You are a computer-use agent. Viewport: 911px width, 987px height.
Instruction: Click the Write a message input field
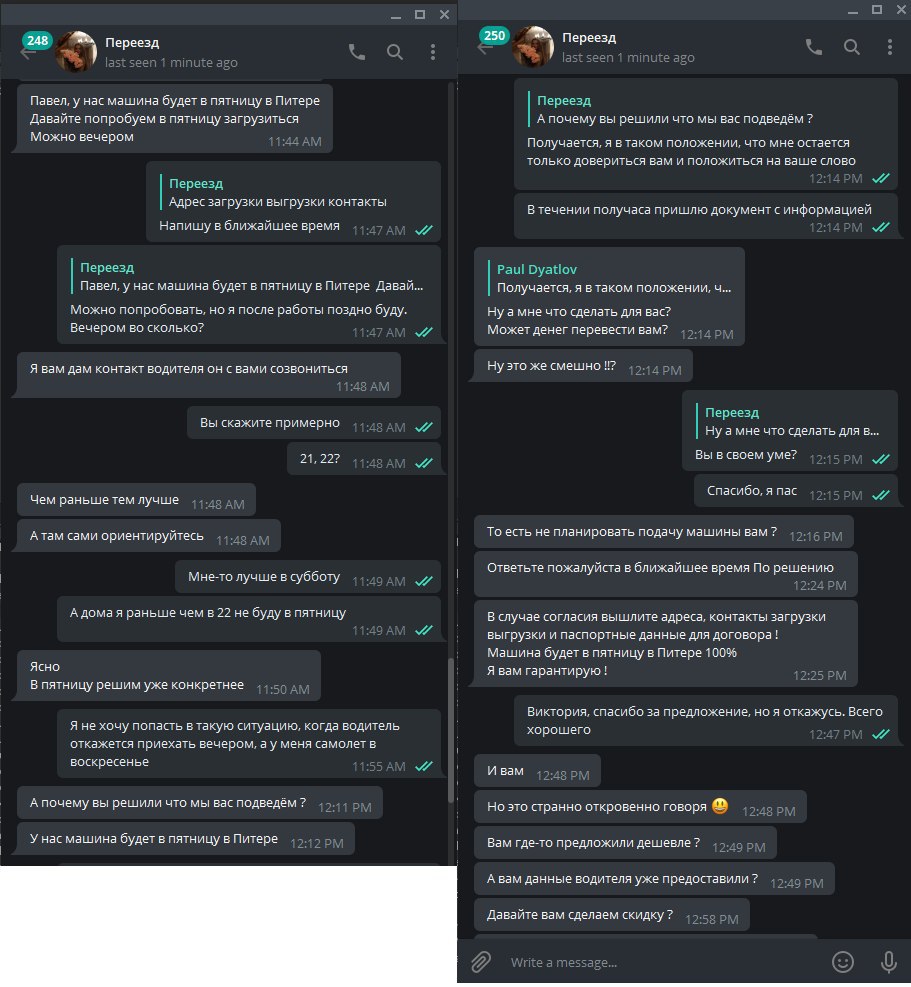point(661,962)
